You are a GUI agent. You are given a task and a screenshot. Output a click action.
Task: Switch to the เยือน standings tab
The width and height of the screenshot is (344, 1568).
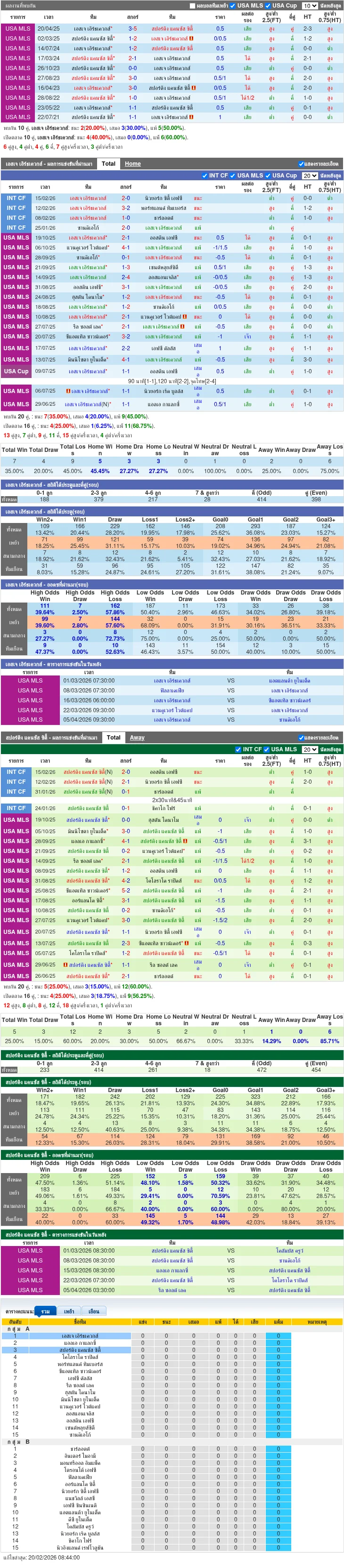pos(94,1311)
